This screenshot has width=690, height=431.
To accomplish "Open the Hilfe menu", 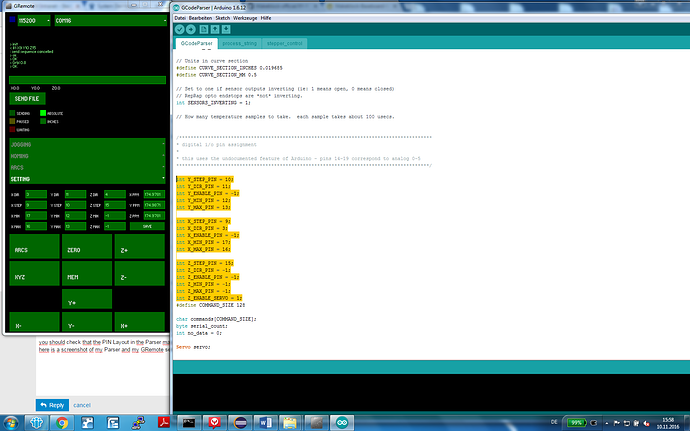I will (x=266, y=18).
